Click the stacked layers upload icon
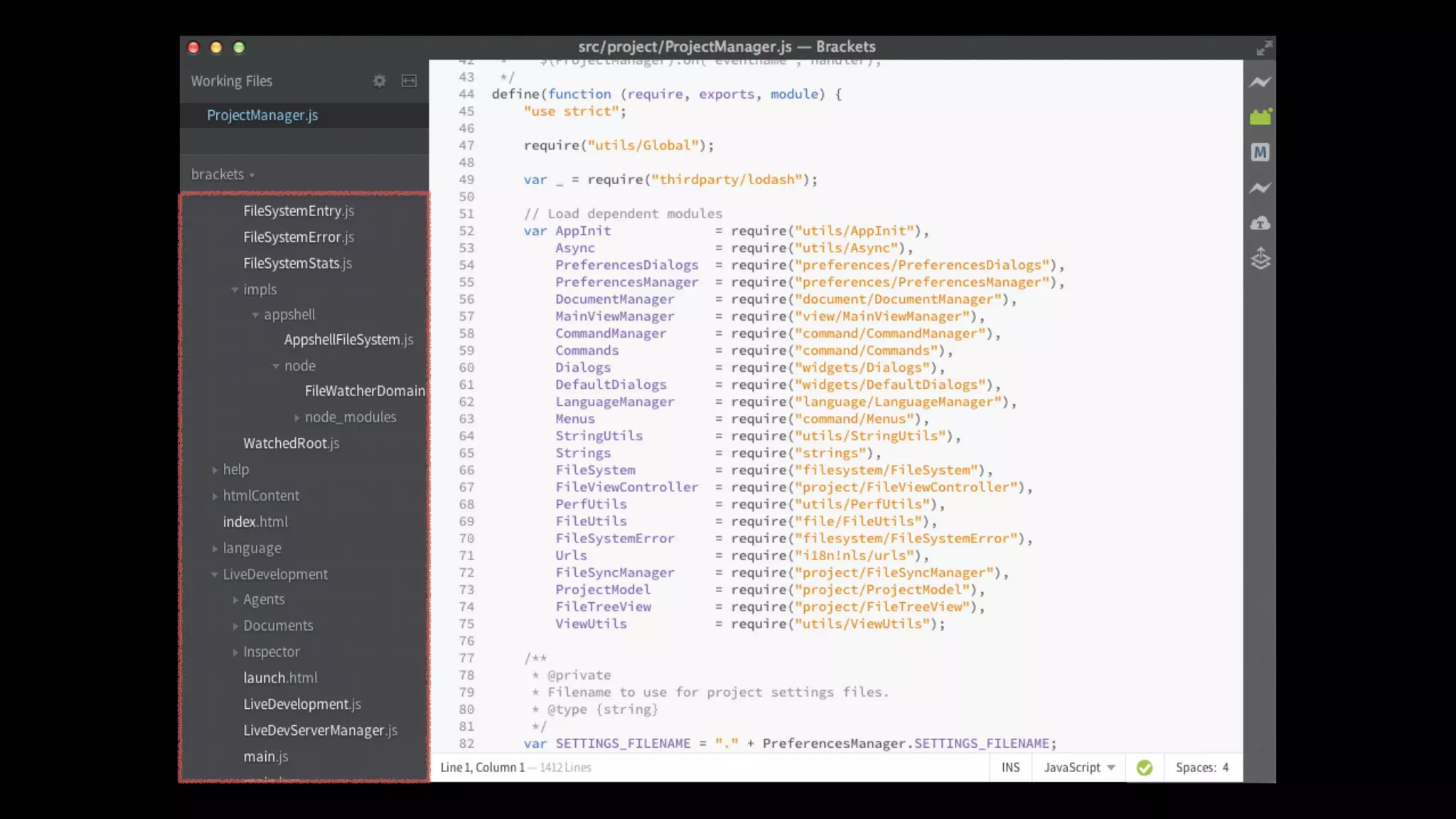Viewport: 1456px width, 819px height. (x=1260, y=258)
